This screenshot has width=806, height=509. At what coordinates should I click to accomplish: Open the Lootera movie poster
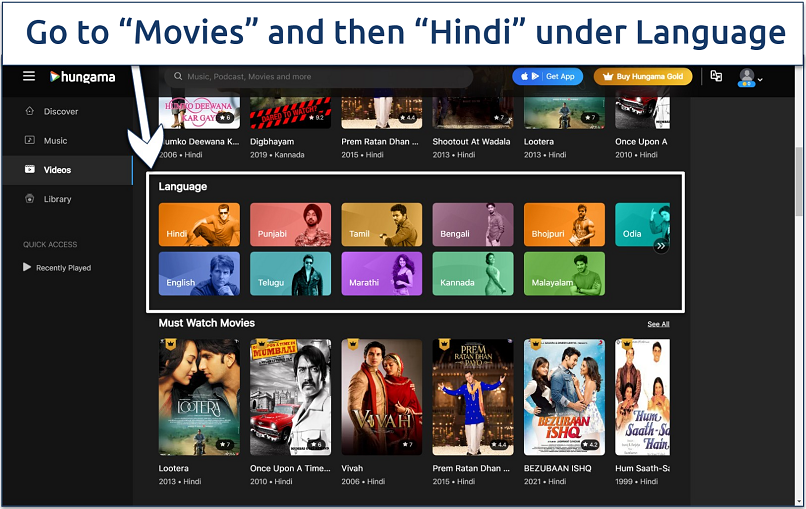(199, 397)
